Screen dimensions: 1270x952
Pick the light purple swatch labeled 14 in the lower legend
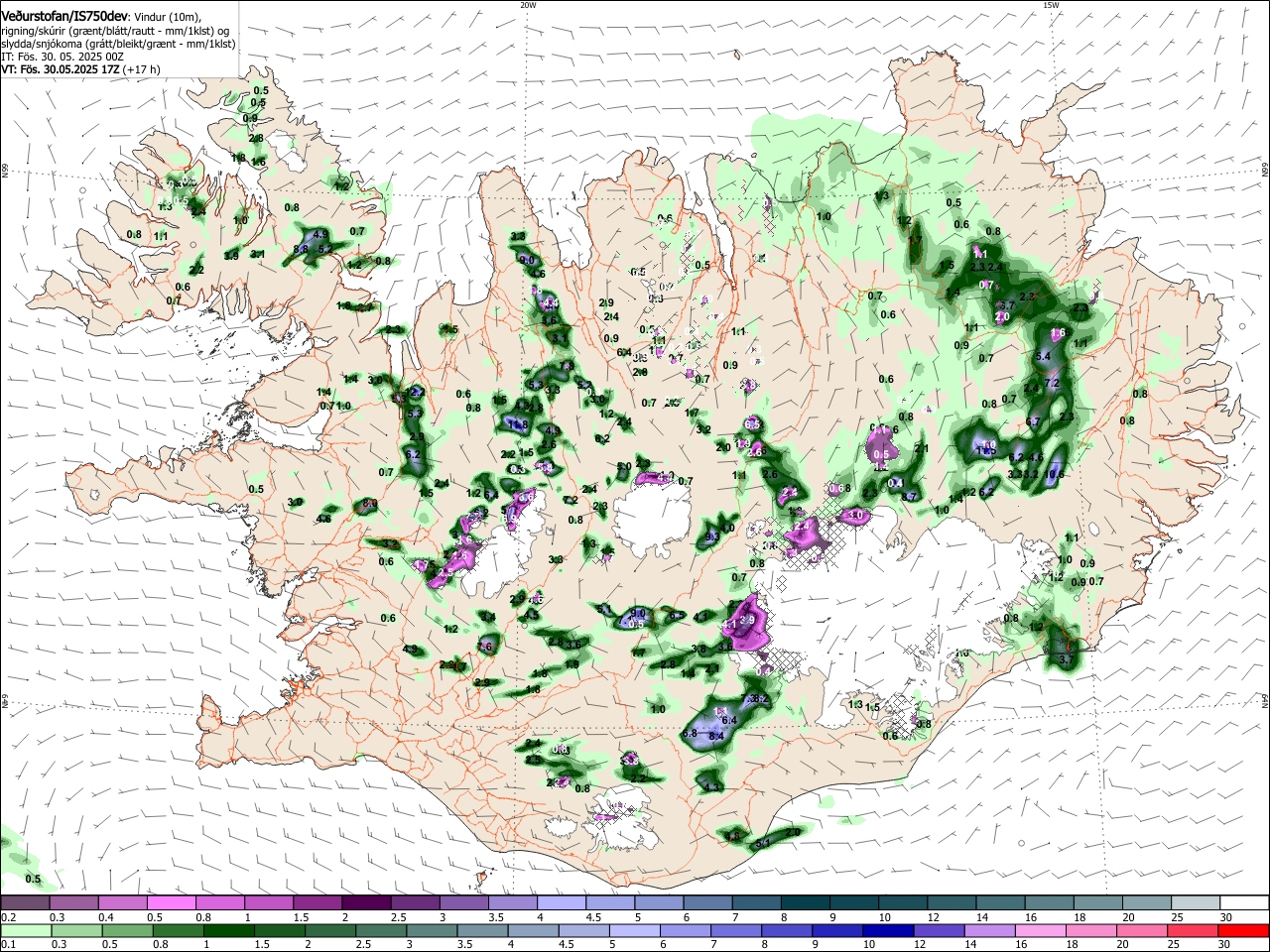[989, 930]
